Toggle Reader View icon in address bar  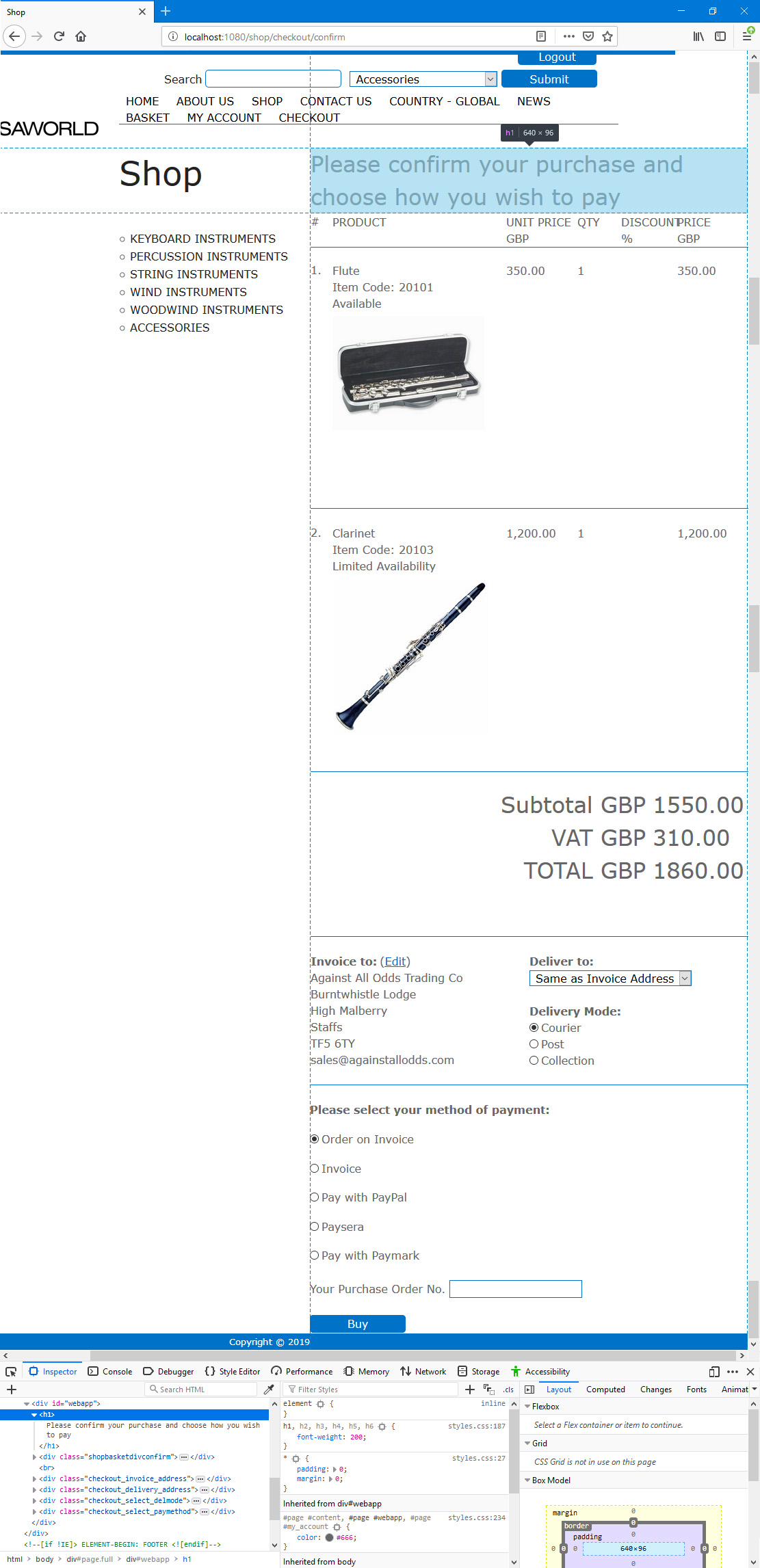coord(540,36)
